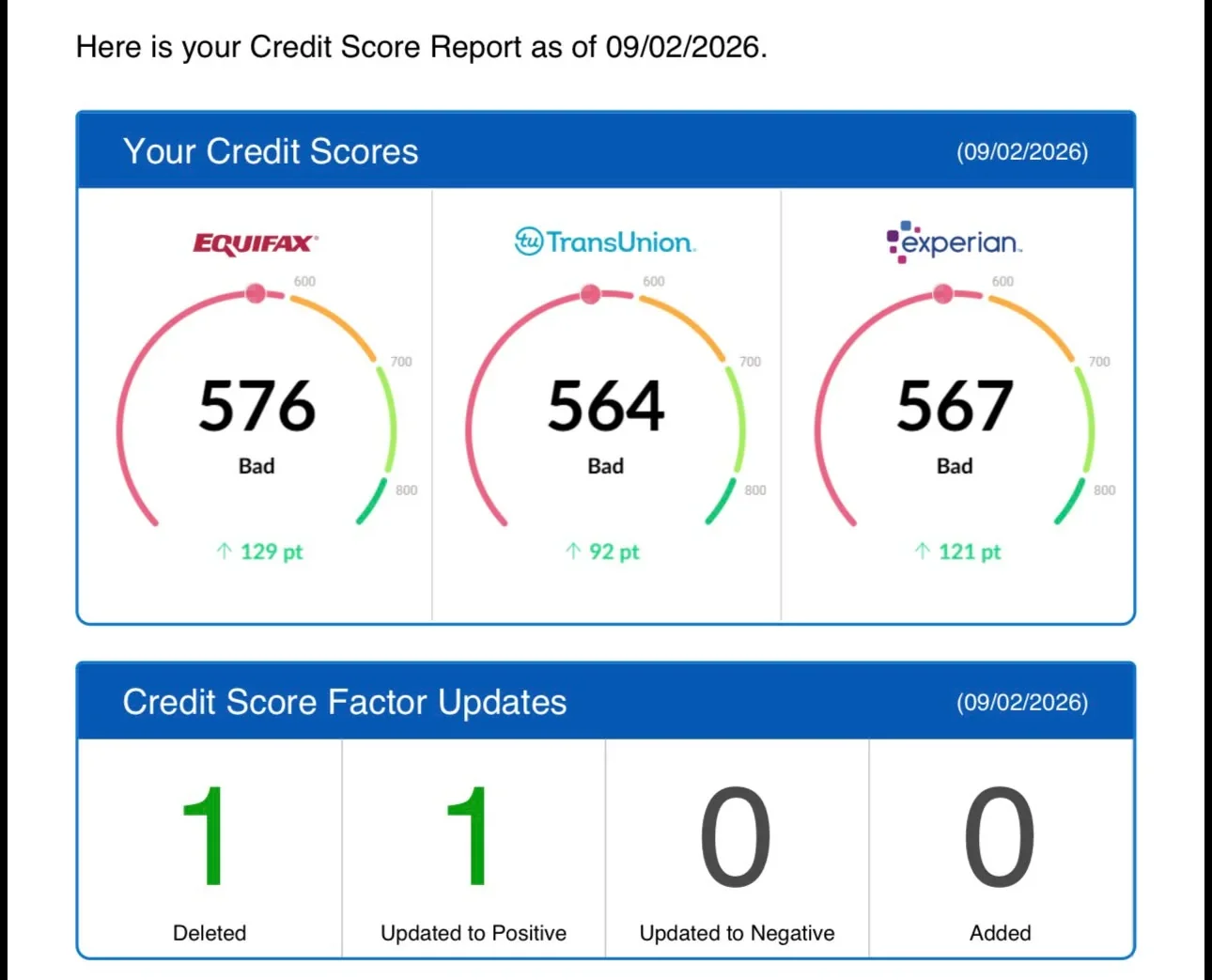This screenshot has height=980, width=1212.
Task: Click the 121 pt increase indicator
Action: point(957,552)
